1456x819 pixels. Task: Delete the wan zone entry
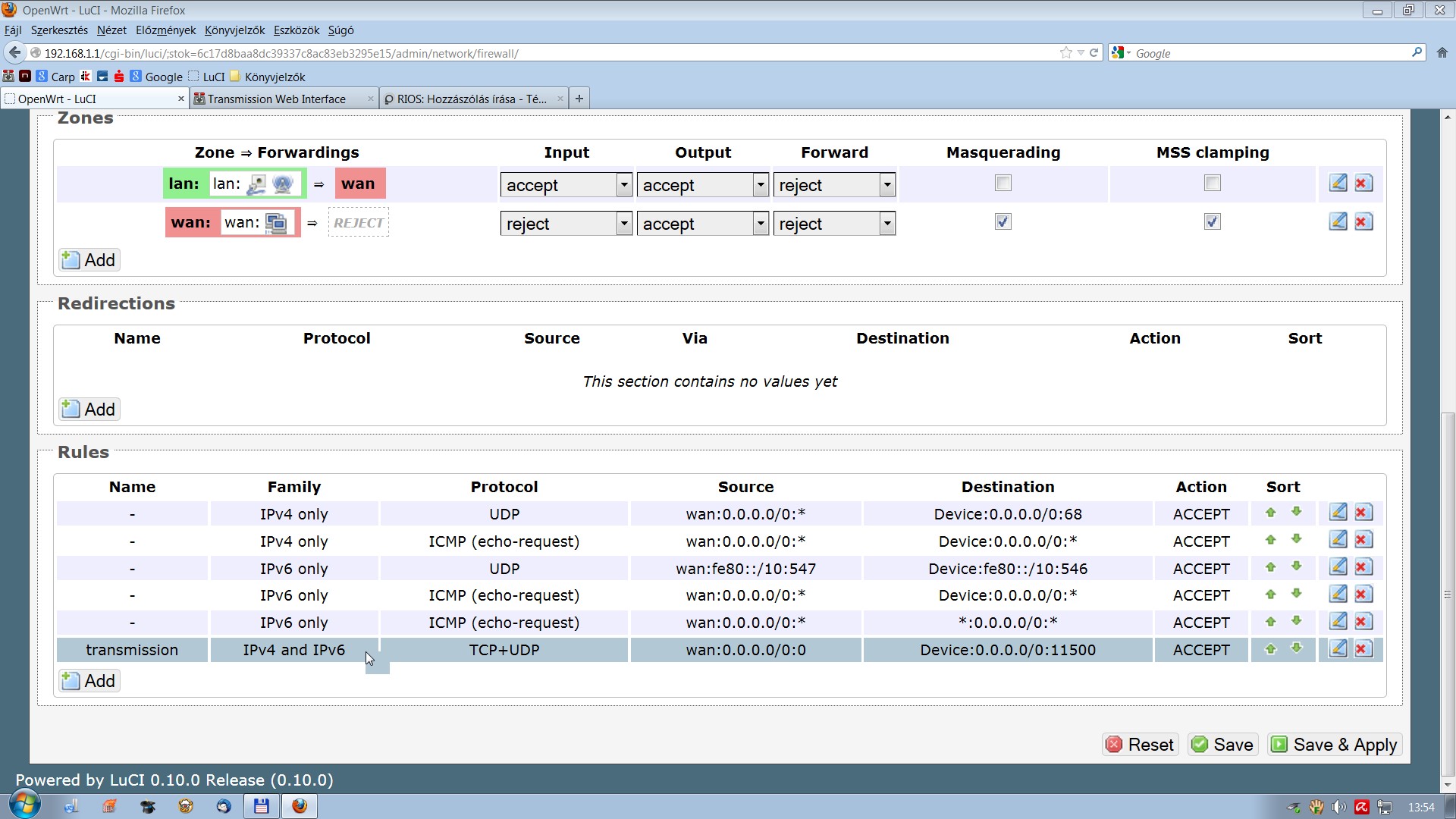[1363, 222]
